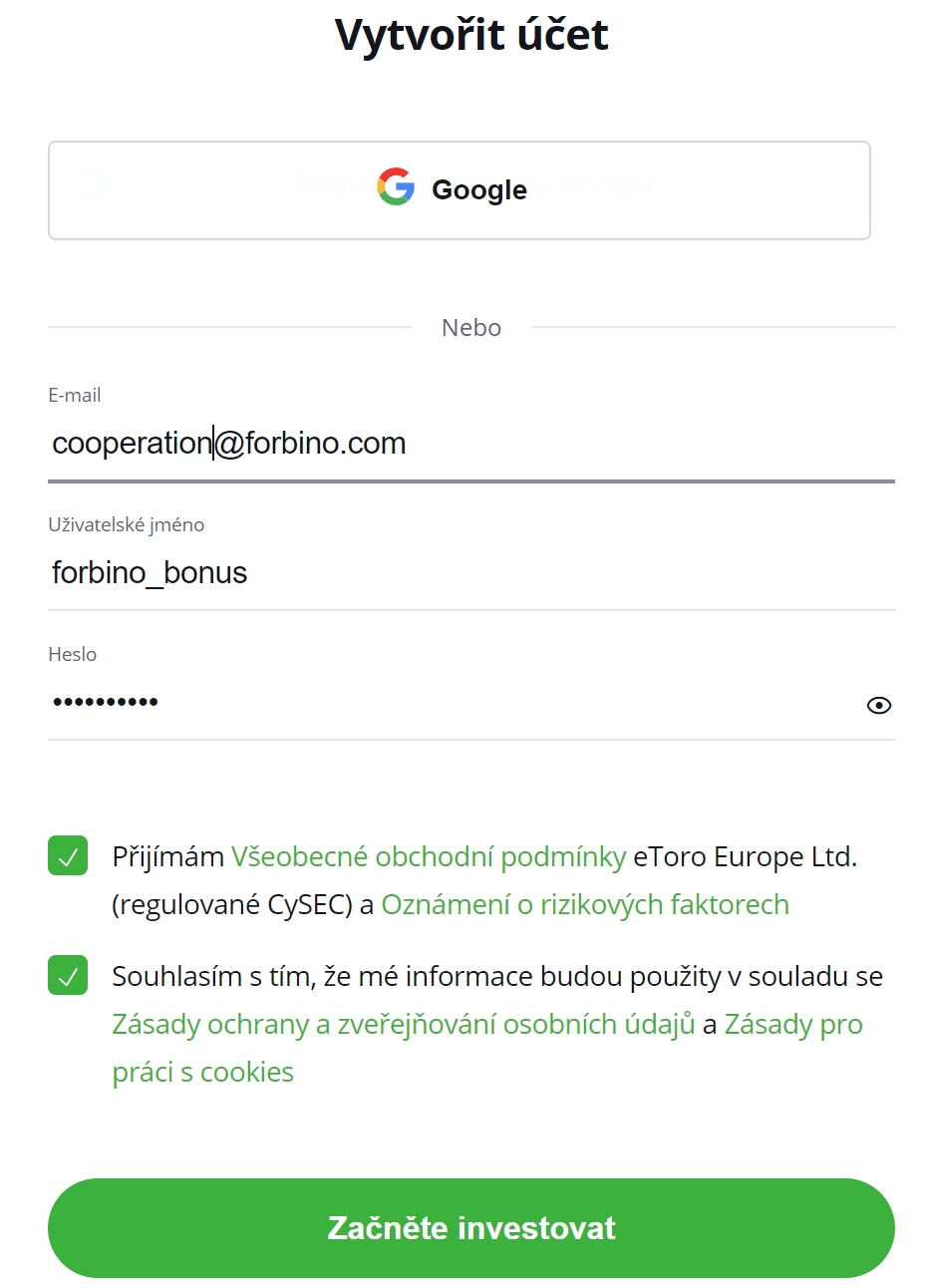The image size is (928, 1288).
Task: Open Oznámení o rizikových faktorech link
Action: tap(585, 905)
